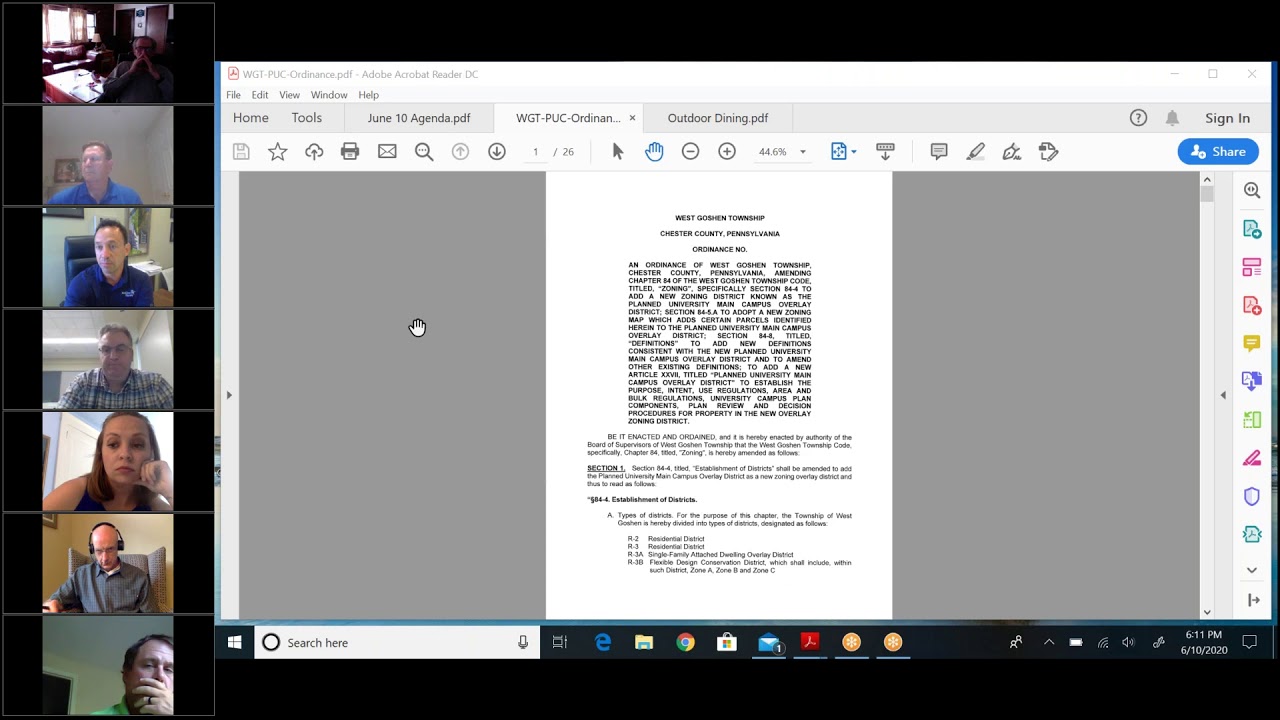The width and height of the screenshot is (1280, 720).
Task: Open Export PDF tool in right pane
Action: (1252, 229)
